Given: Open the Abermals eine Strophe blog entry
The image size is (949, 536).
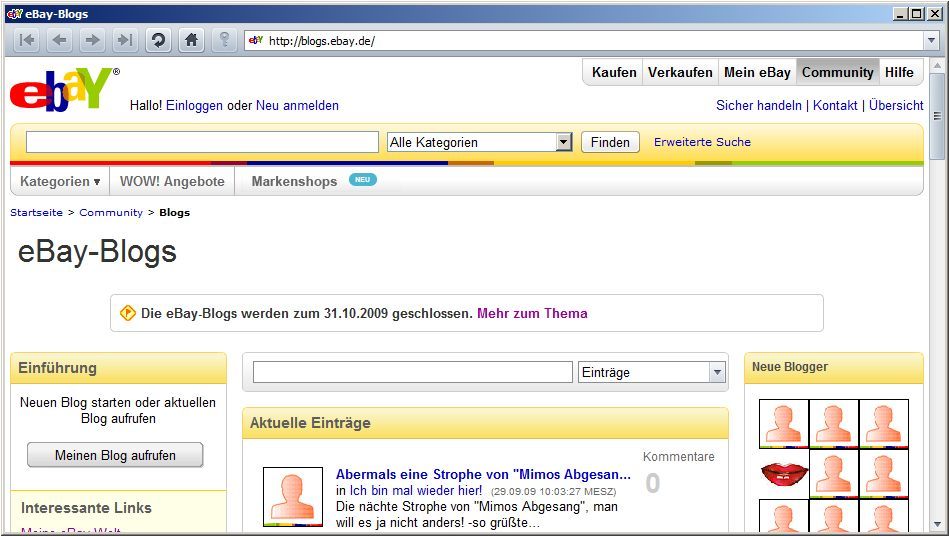Looking at the screenshot, I should (483, 474).
